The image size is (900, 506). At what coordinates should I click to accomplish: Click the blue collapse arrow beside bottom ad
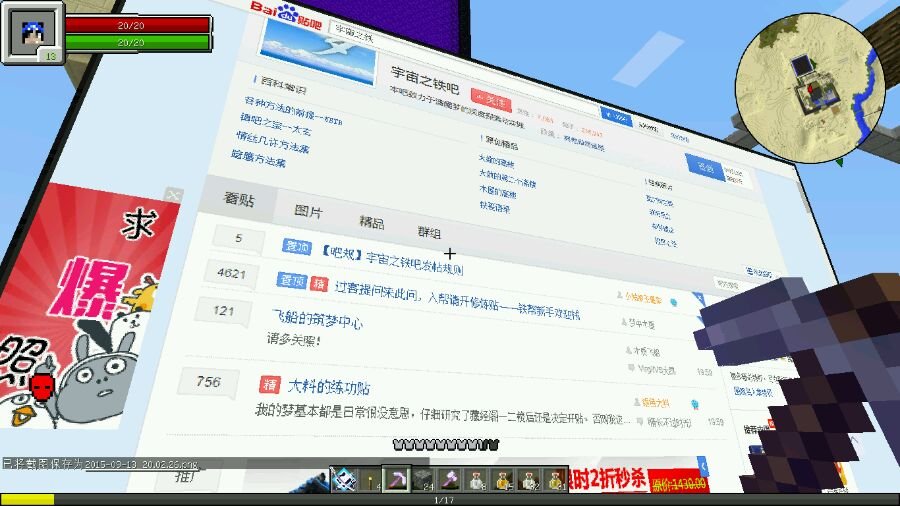(x=703, y=465)
